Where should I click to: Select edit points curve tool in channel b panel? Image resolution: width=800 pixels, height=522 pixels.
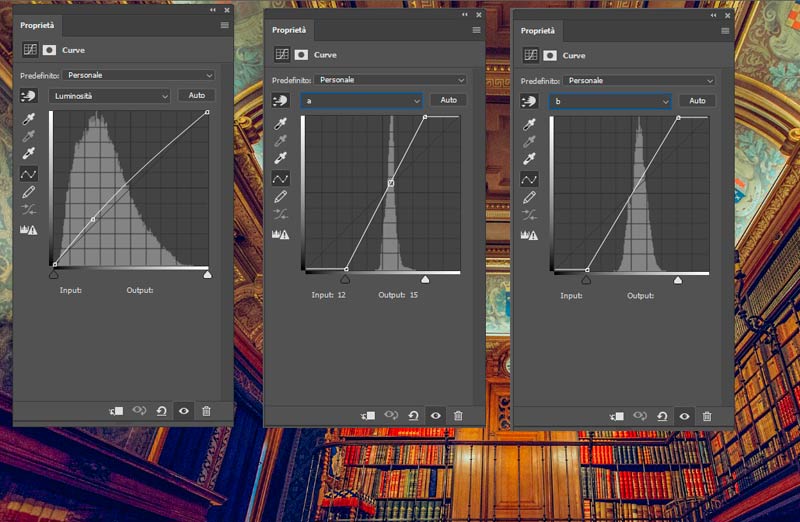(x=529, y=180)
